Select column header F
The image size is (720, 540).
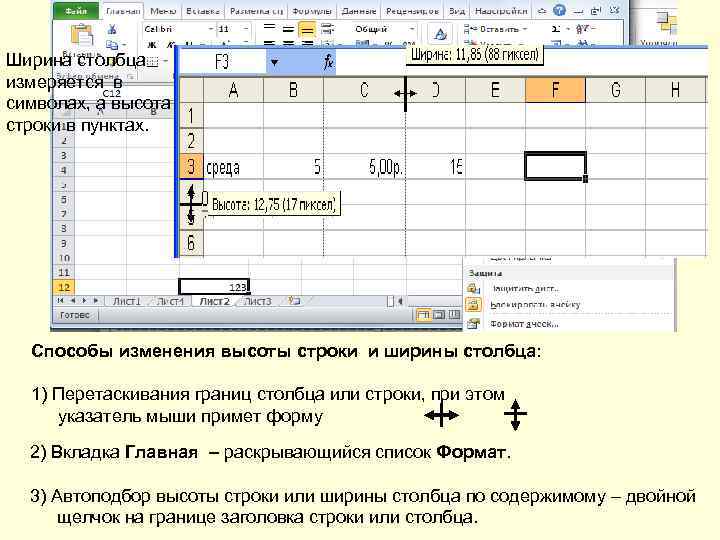click(x=556, y=90)
